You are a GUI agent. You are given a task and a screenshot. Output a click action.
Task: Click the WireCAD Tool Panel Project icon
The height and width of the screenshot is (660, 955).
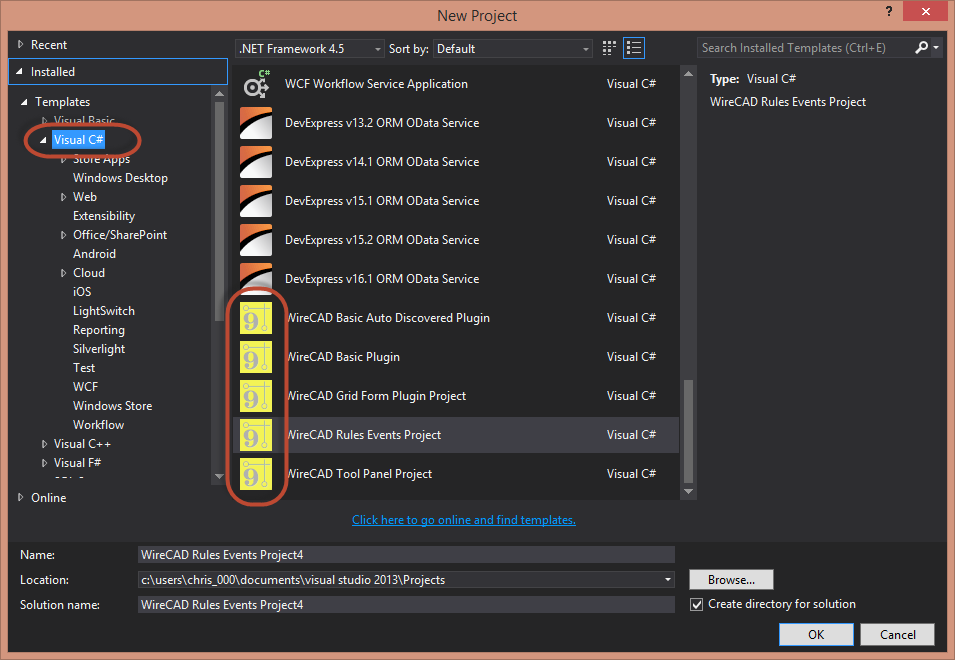click(256, 474)
